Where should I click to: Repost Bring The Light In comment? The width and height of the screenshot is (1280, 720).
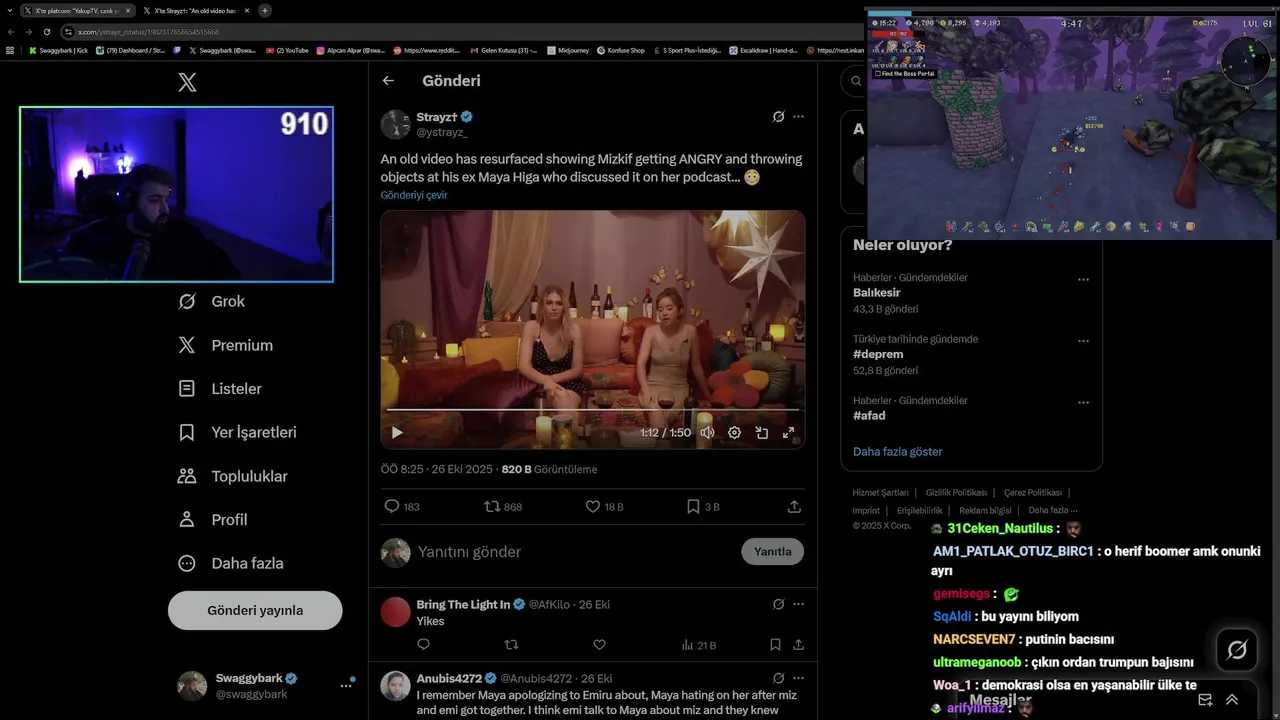(x=511, y=645)
